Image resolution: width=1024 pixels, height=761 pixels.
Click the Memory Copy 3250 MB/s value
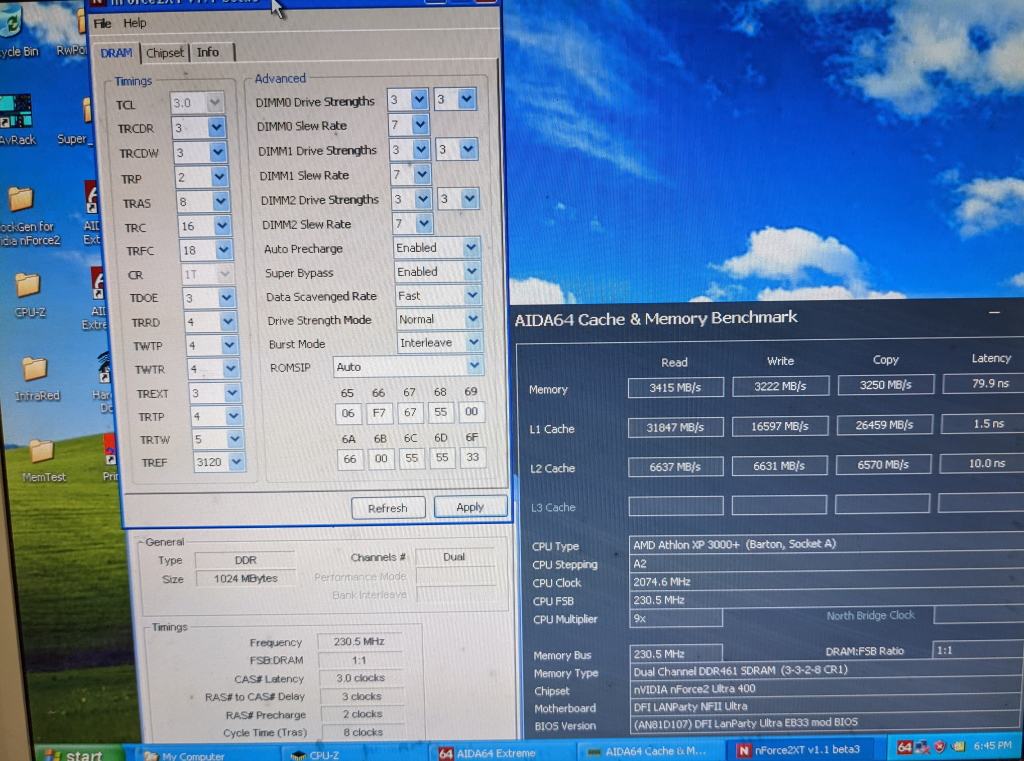[x=886, y=385]
